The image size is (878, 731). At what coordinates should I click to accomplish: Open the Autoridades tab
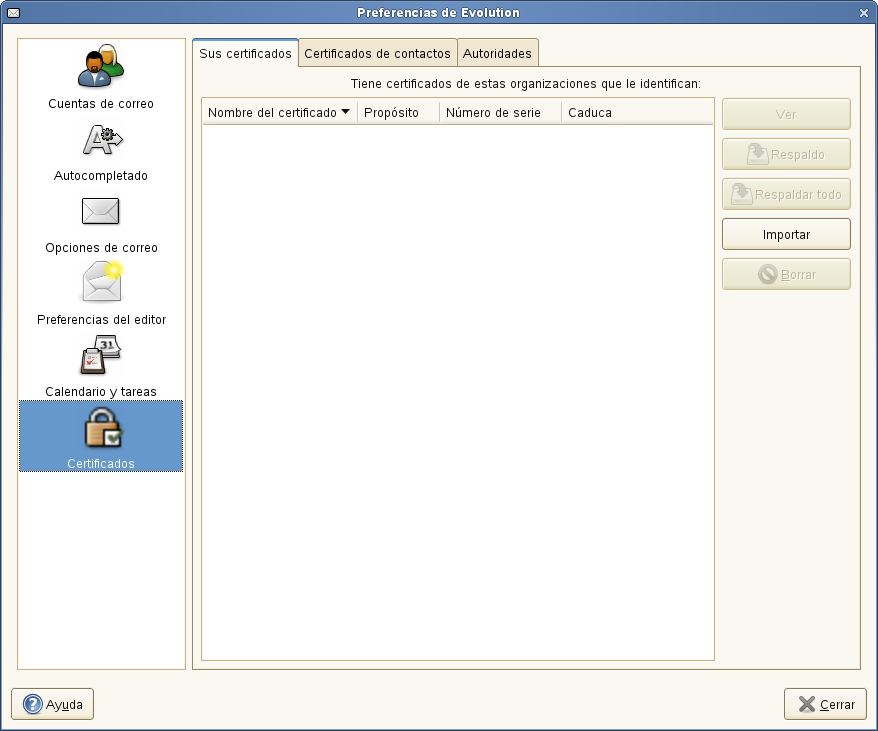(x=497, y=53)
